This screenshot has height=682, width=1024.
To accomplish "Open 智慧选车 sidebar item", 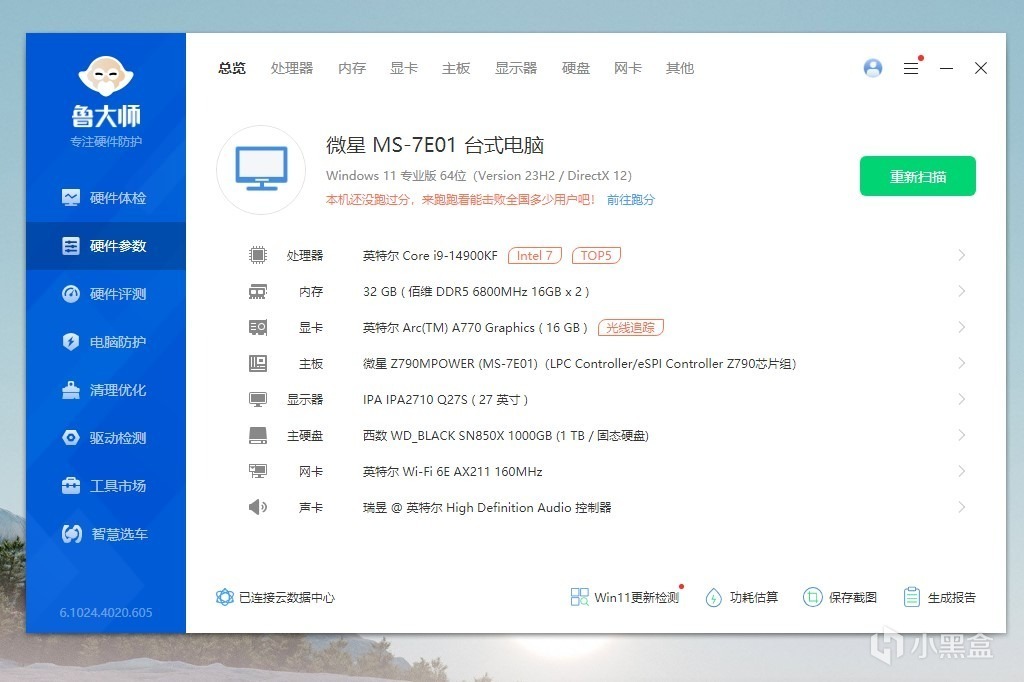I will pyautogui.click(x=104, y=534).
